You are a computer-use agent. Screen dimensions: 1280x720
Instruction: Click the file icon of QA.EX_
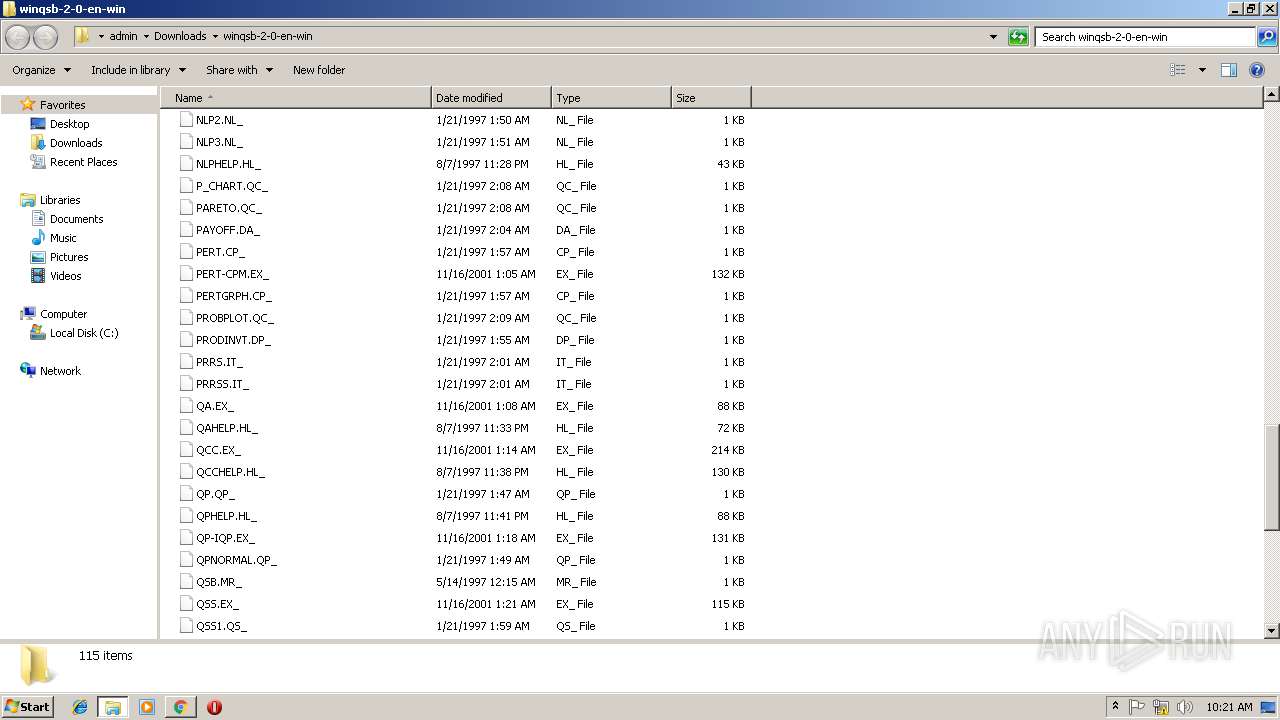pos(186,406)
